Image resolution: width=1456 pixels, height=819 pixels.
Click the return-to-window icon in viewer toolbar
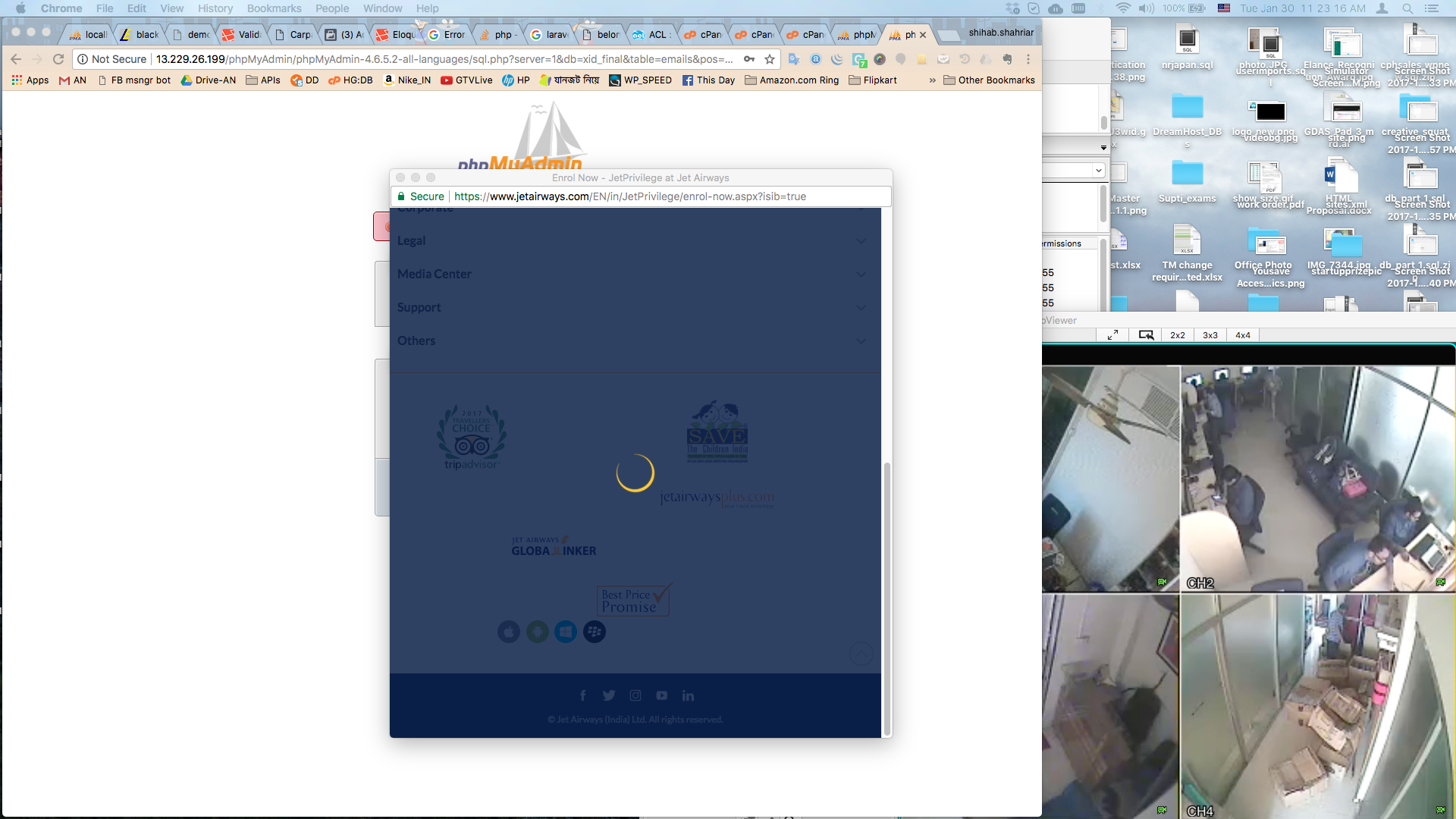[1146, 335]
